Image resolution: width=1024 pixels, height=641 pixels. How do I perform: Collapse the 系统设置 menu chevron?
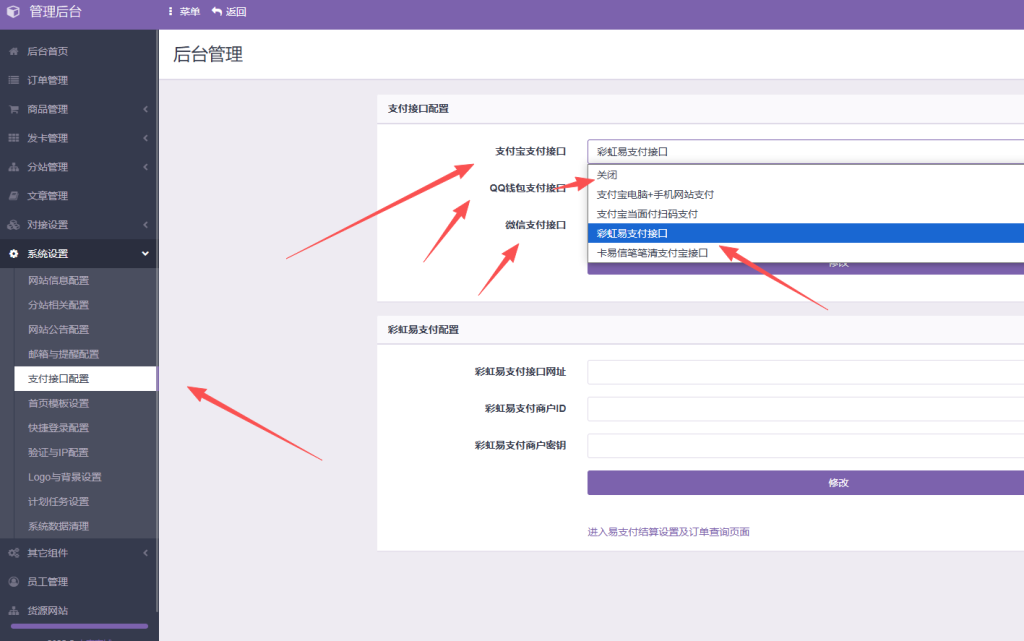tap(145, 254)
